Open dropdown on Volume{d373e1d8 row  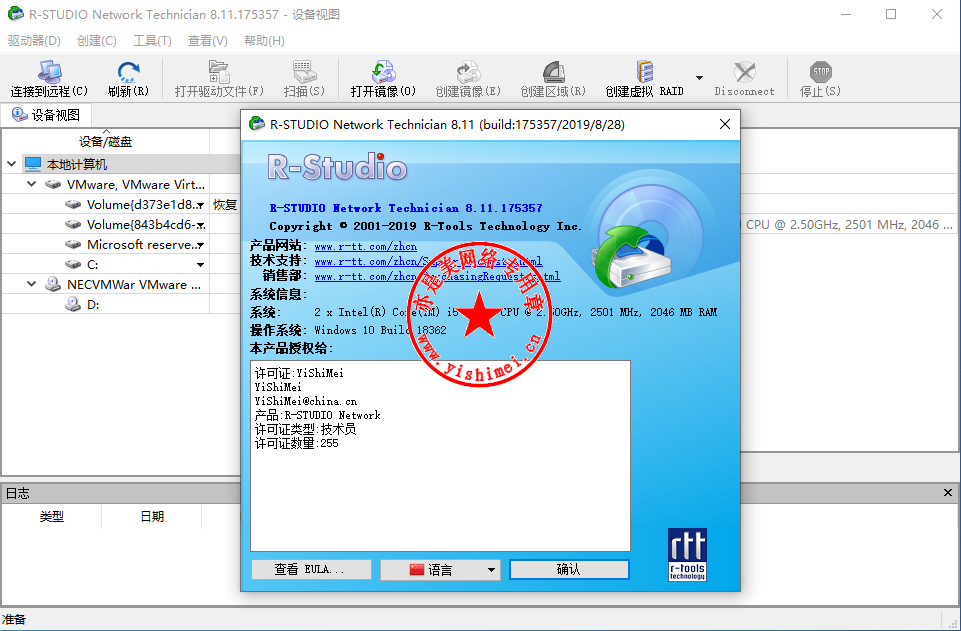click(200, 206)
